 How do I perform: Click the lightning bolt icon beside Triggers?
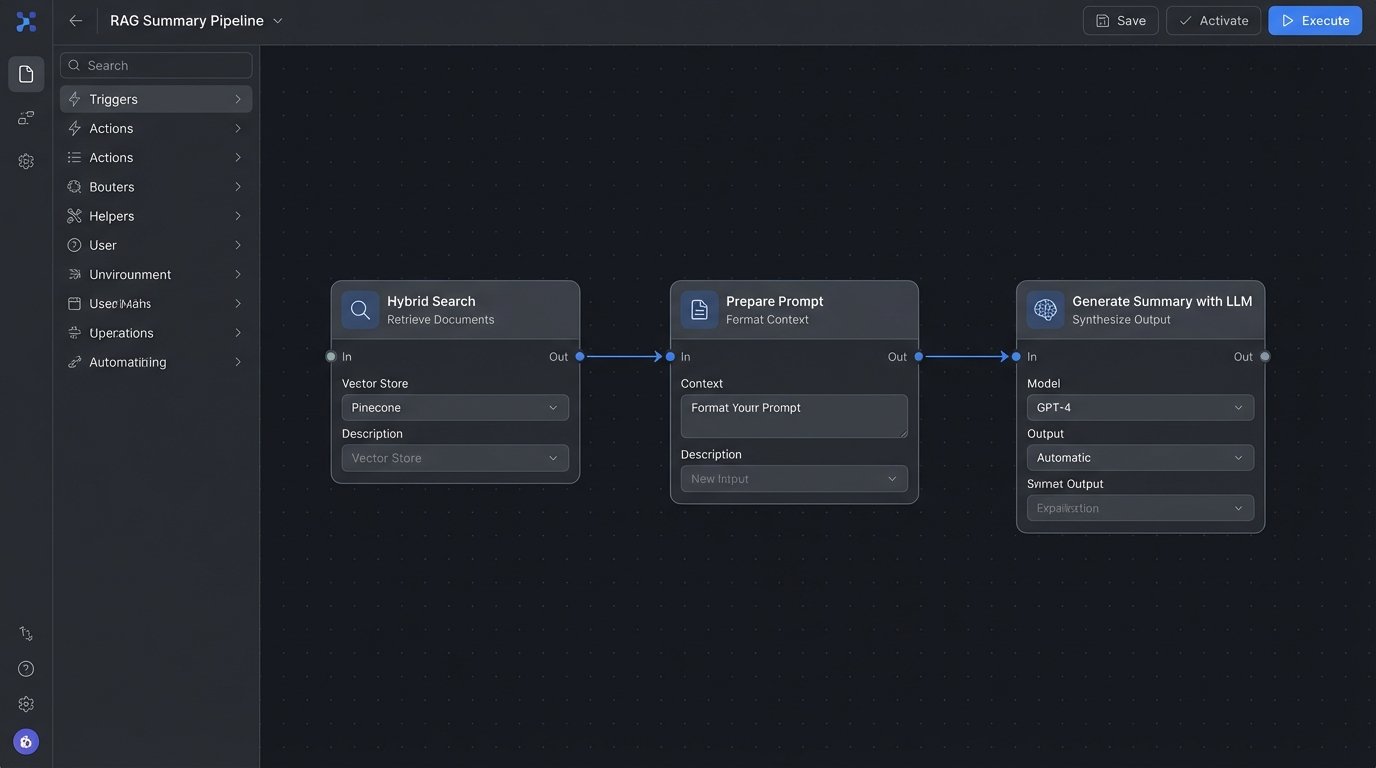71,98
